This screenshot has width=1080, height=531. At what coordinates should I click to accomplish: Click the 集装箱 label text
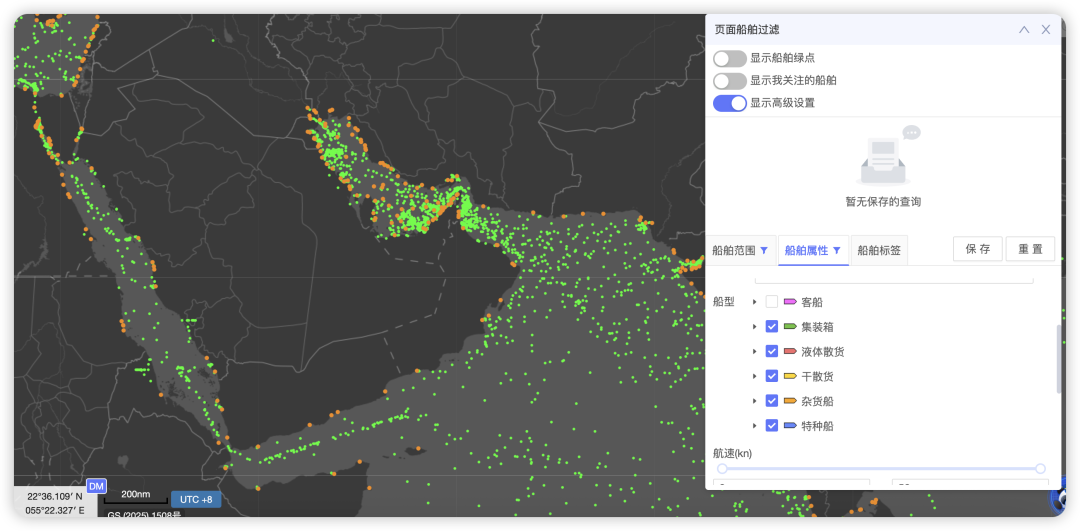coord(818,326)
